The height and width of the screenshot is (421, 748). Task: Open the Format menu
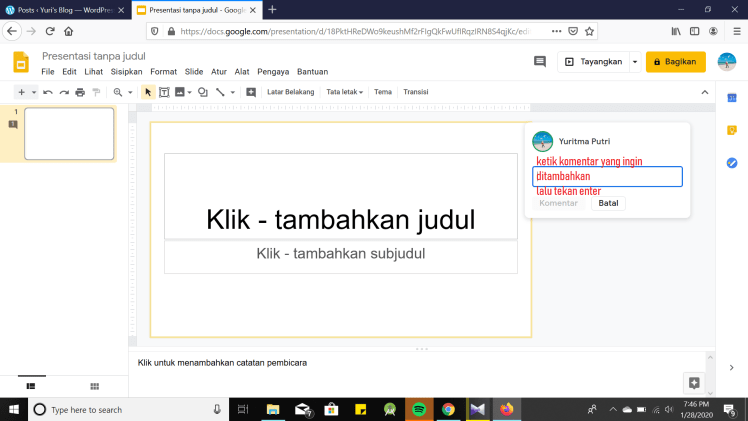[x=163, y=72]
